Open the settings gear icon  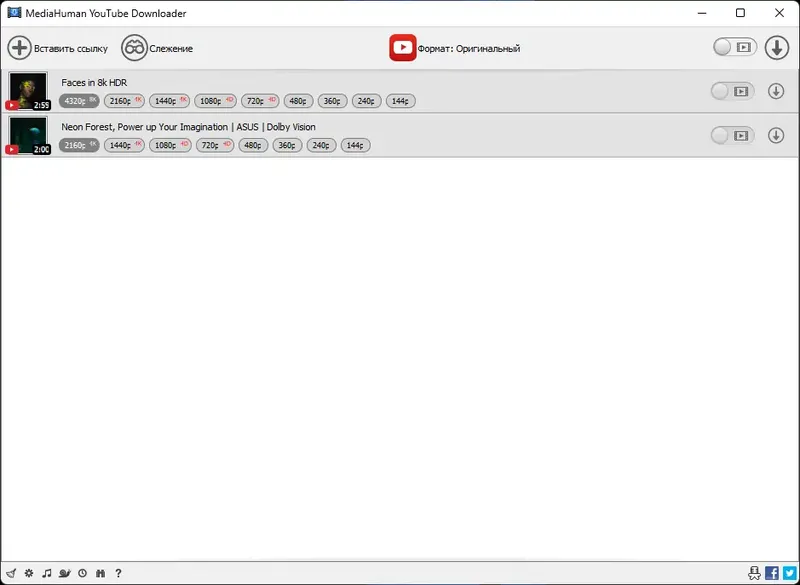point(28,573)
